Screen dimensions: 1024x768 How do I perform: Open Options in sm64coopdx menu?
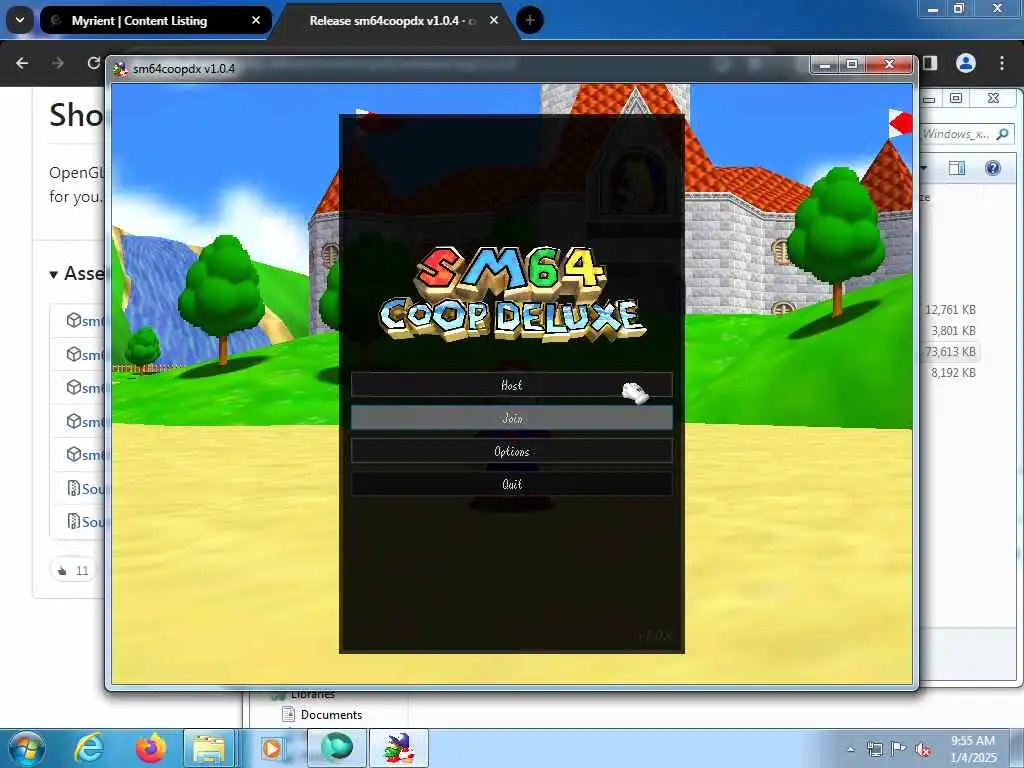pyautogui.click(x=511, y=451)
